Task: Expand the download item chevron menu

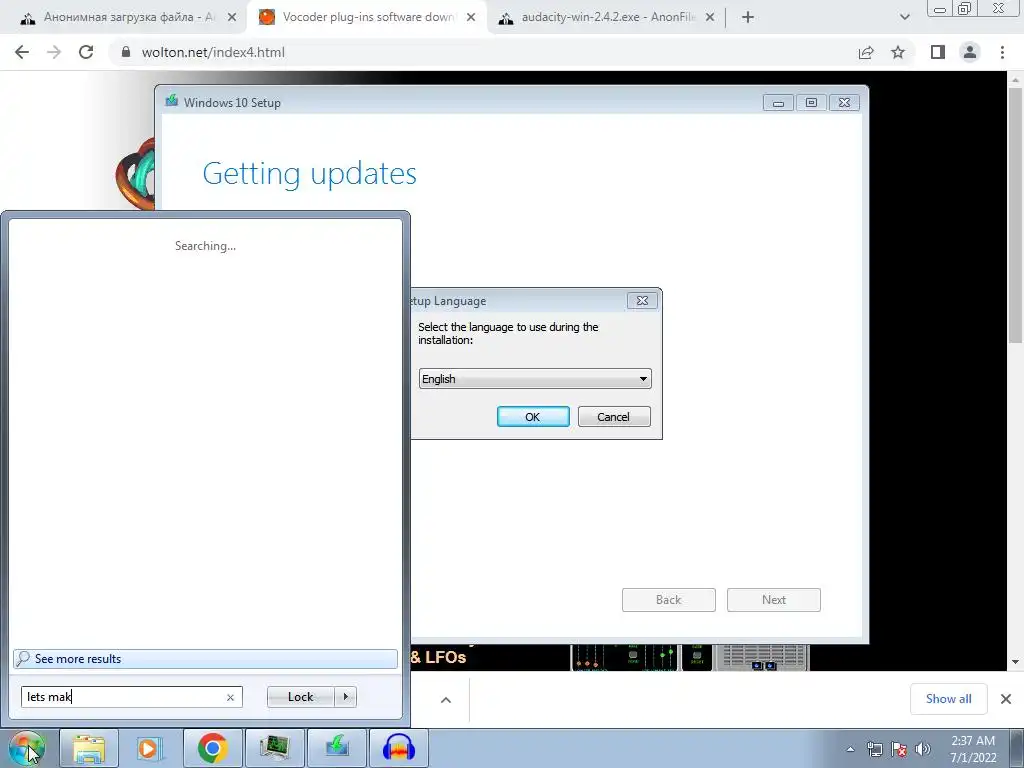Action: point(446,700)
